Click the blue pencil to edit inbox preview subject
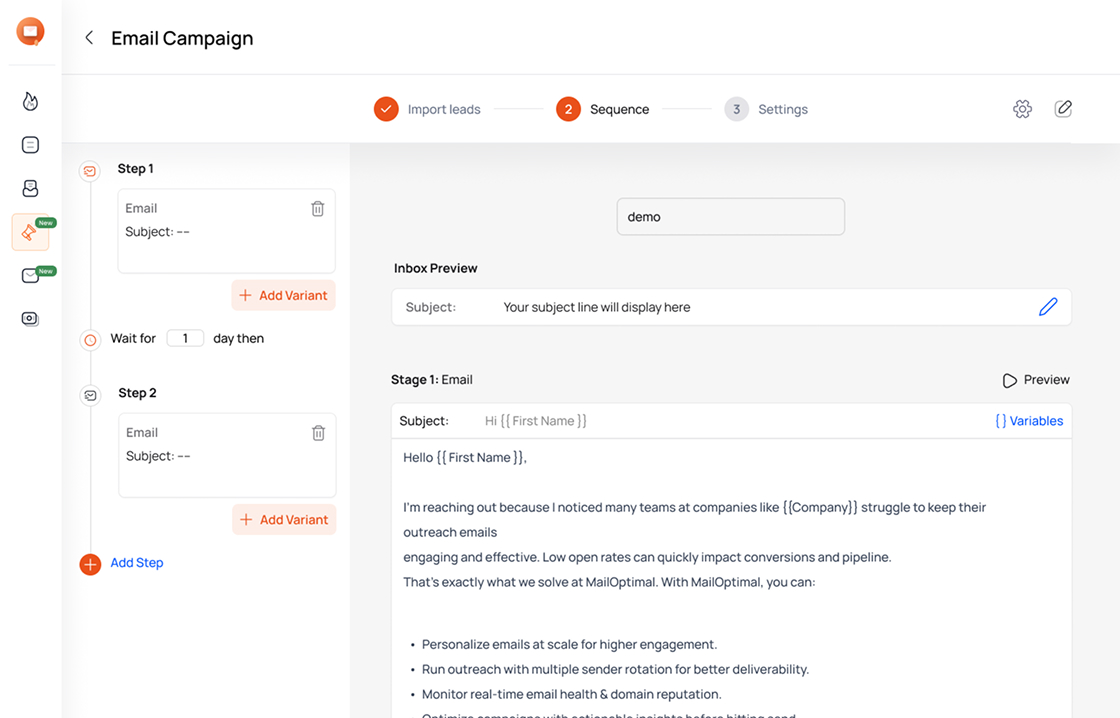Screen dimensions: 1120x718 (1048, 306)
